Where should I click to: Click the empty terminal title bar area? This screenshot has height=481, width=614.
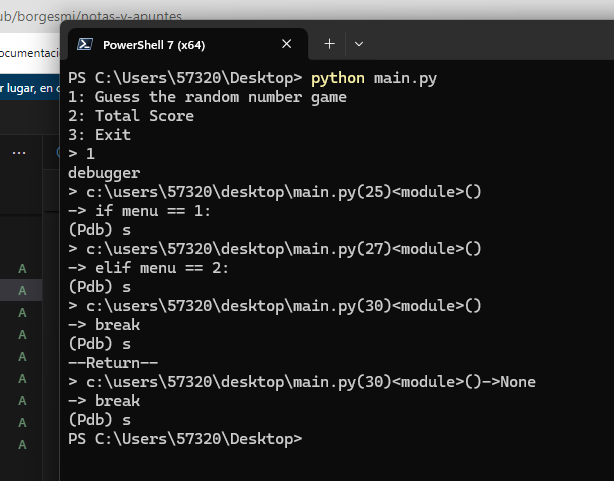click(480, 44)
